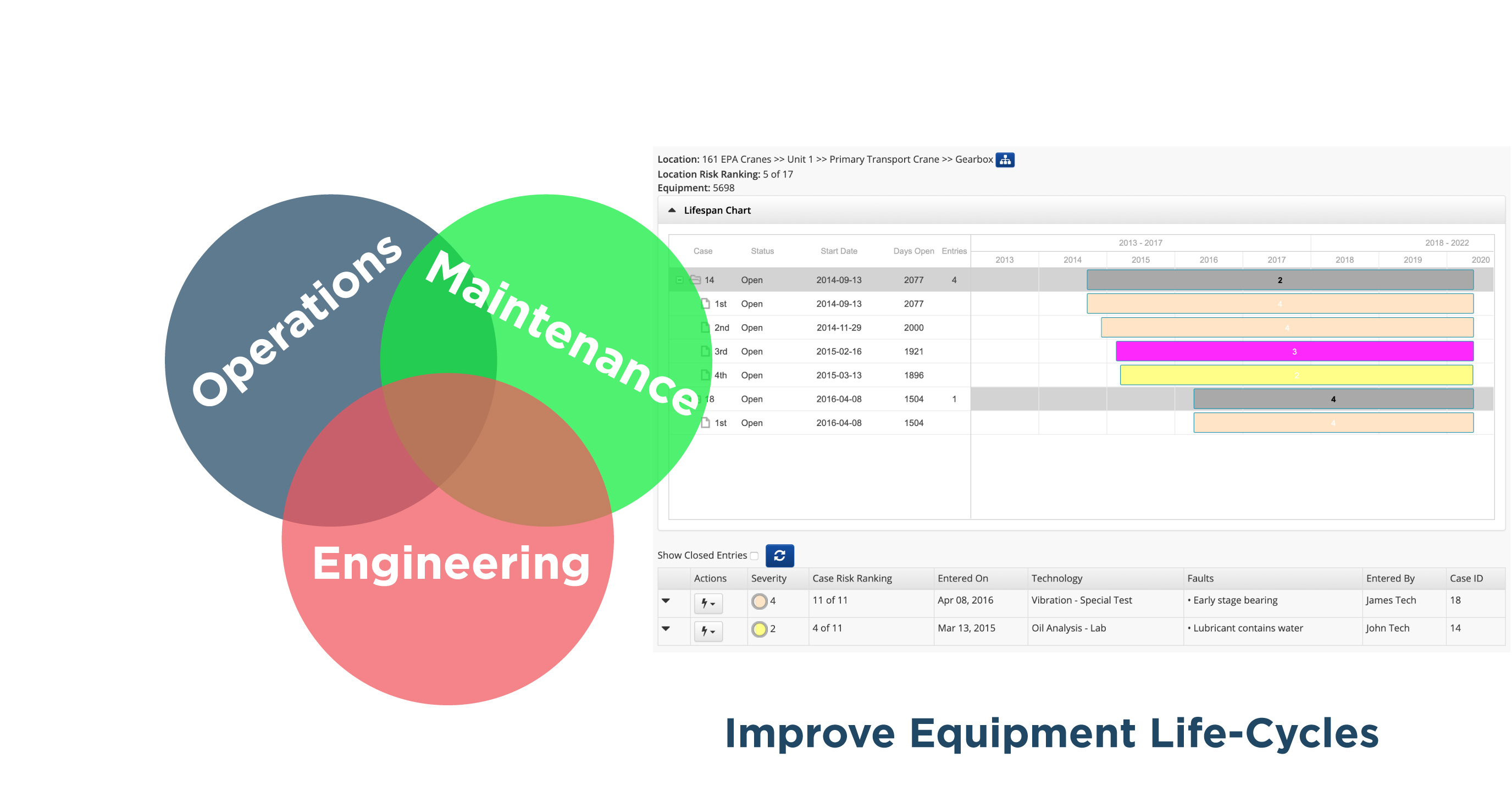The height and width of the screenshot is (802, 1512).
Task: Click the 'Early stage bearing' fault text
Action: tap(1235, 600)
